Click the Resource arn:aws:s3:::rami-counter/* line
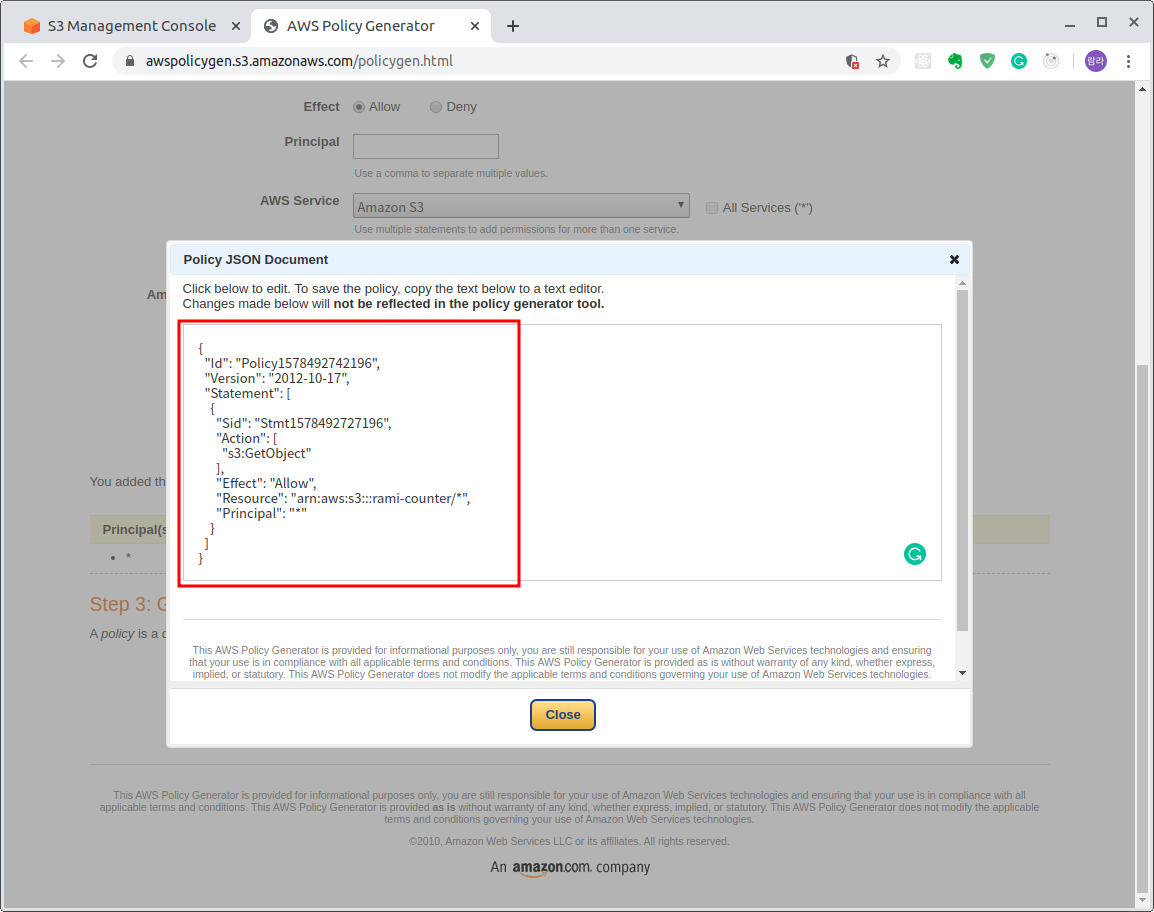The image size is (1154, 912). point(343,498)
